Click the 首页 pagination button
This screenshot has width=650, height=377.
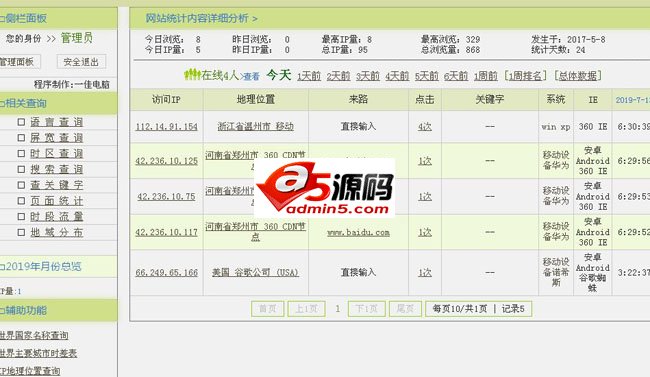click(267, 309)
